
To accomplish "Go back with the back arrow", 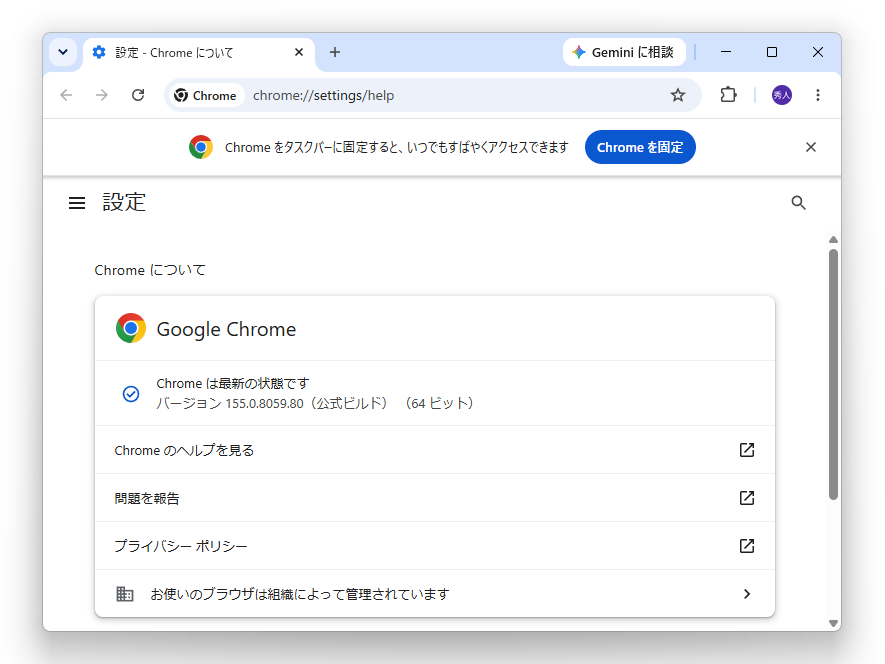I will pos(66,95).
